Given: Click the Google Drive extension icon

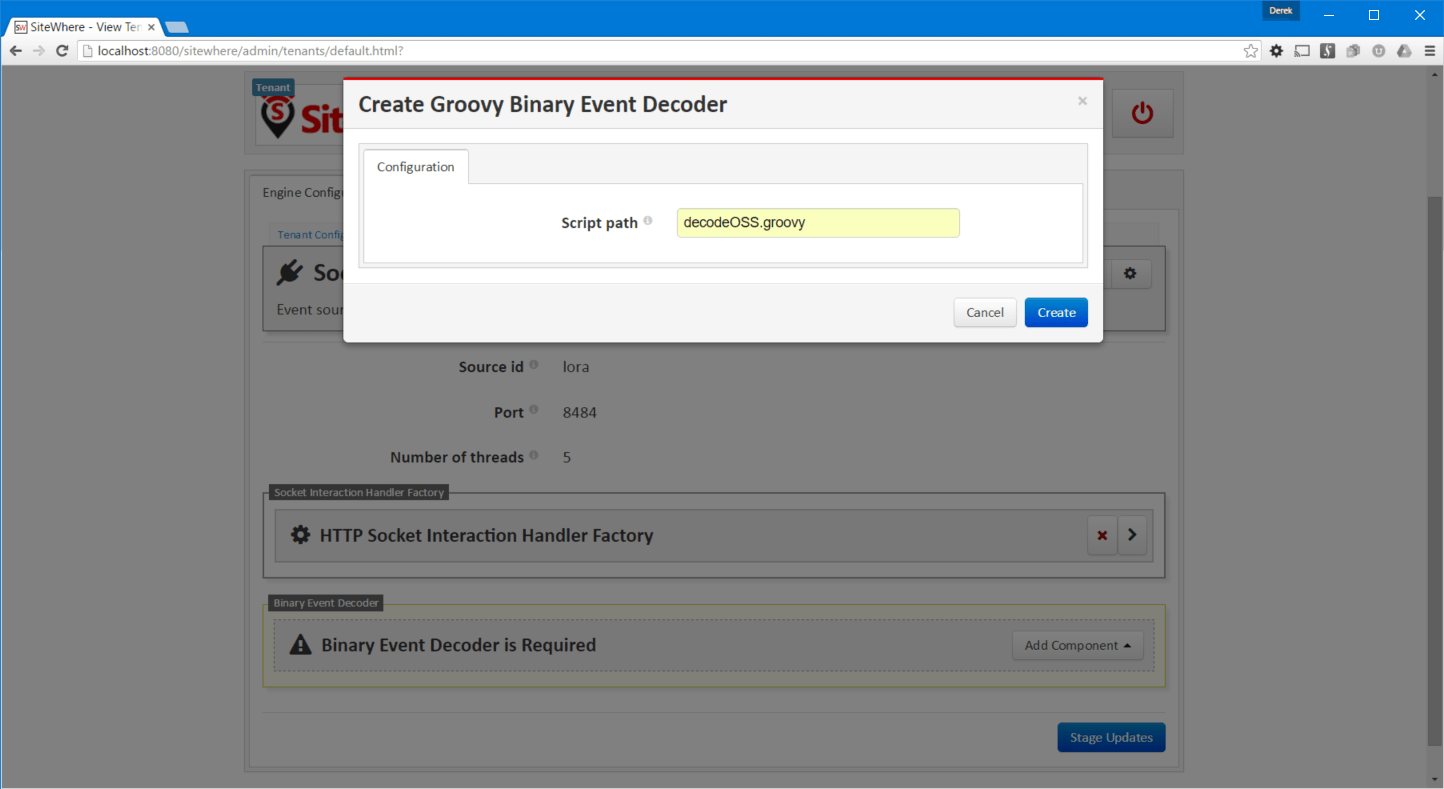Looking at the screenshot, I should (x=1403, y=50).
